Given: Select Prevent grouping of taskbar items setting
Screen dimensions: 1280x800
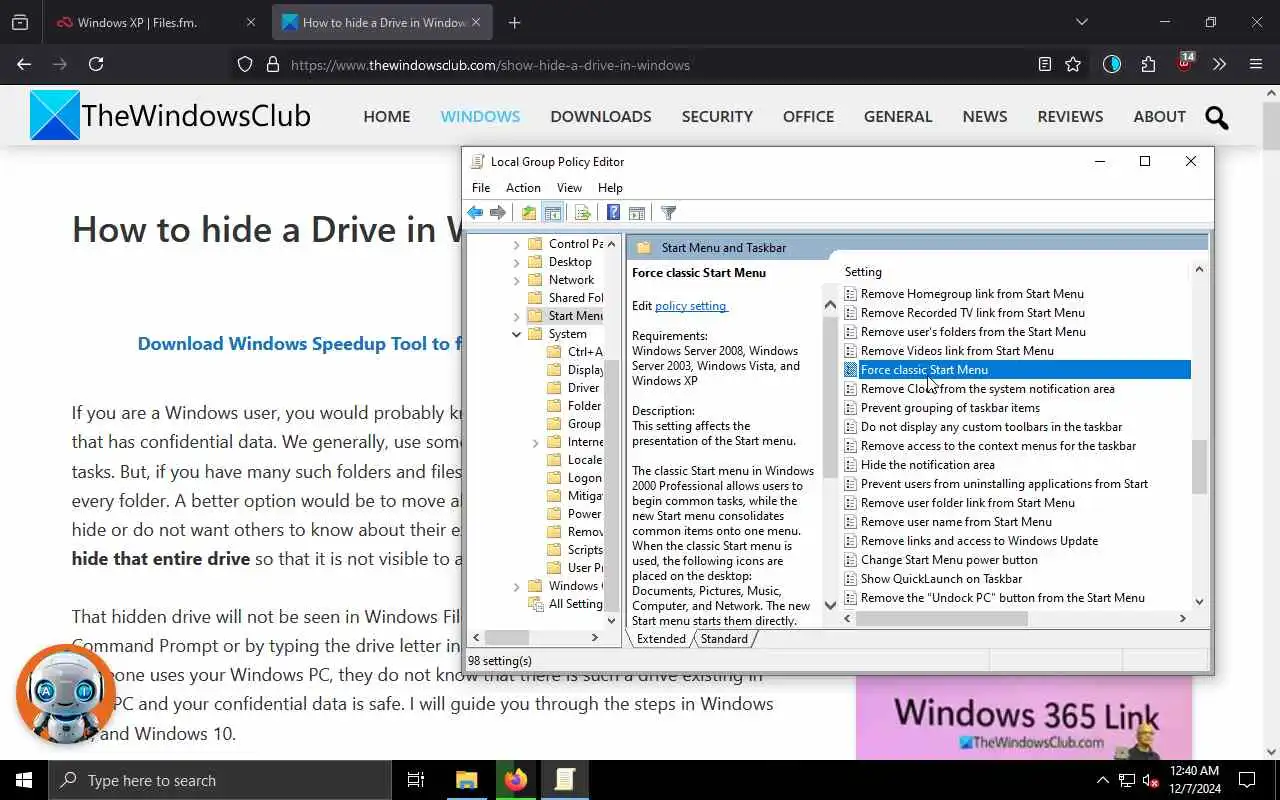Looking at the screenshot, I should (x=950, y=408).
